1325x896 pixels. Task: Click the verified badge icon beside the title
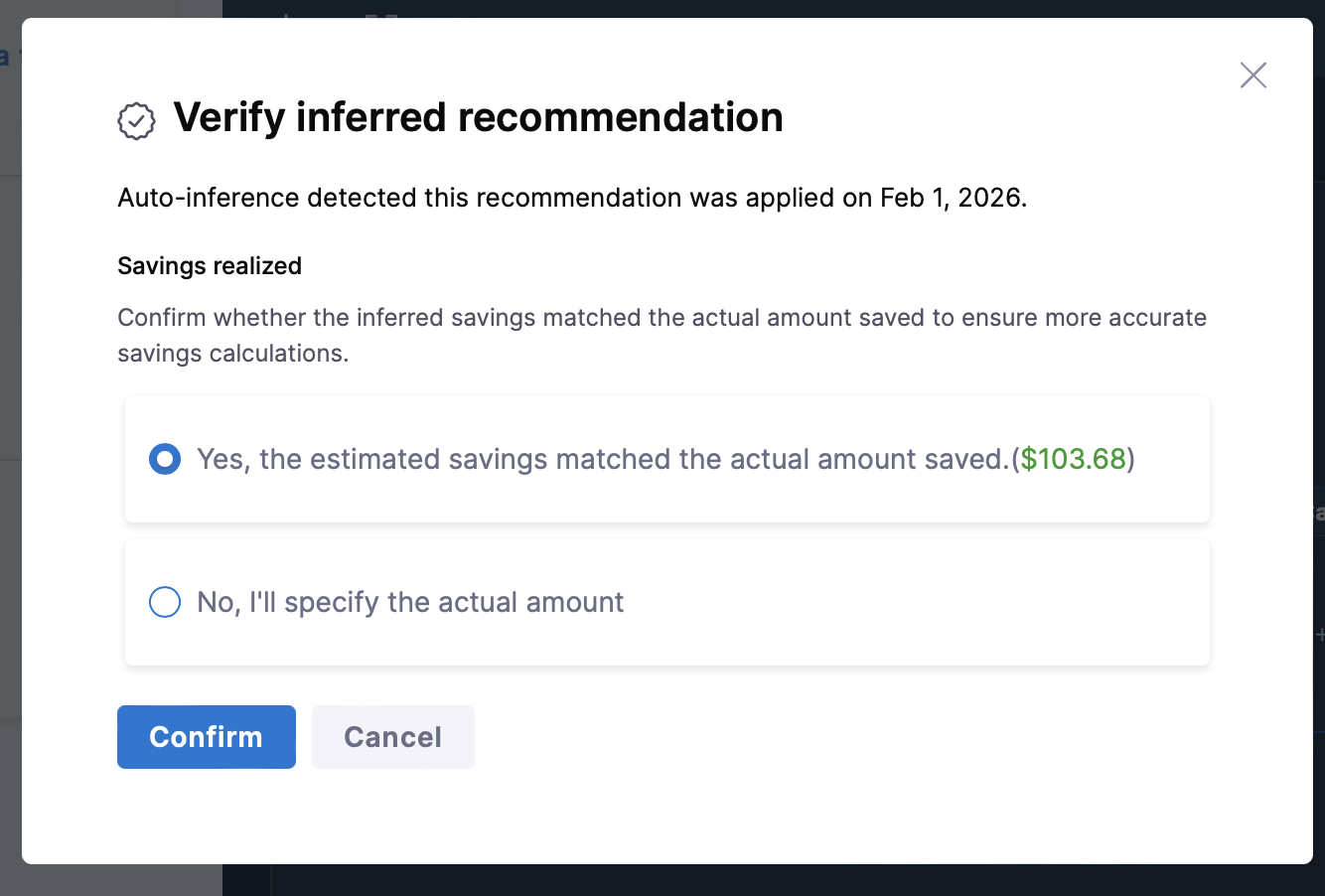pyautogui.click(x=136, y=121)
